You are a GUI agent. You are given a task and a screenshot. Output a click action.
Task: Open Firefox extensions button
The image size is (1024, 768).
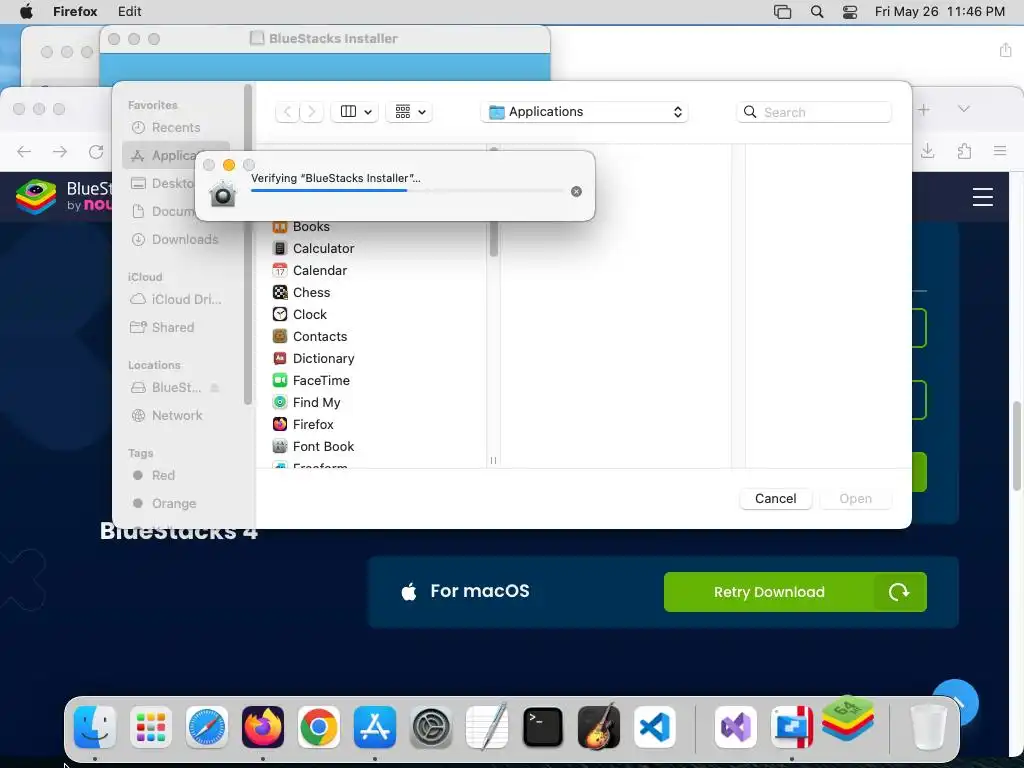[x=964, y=152]
